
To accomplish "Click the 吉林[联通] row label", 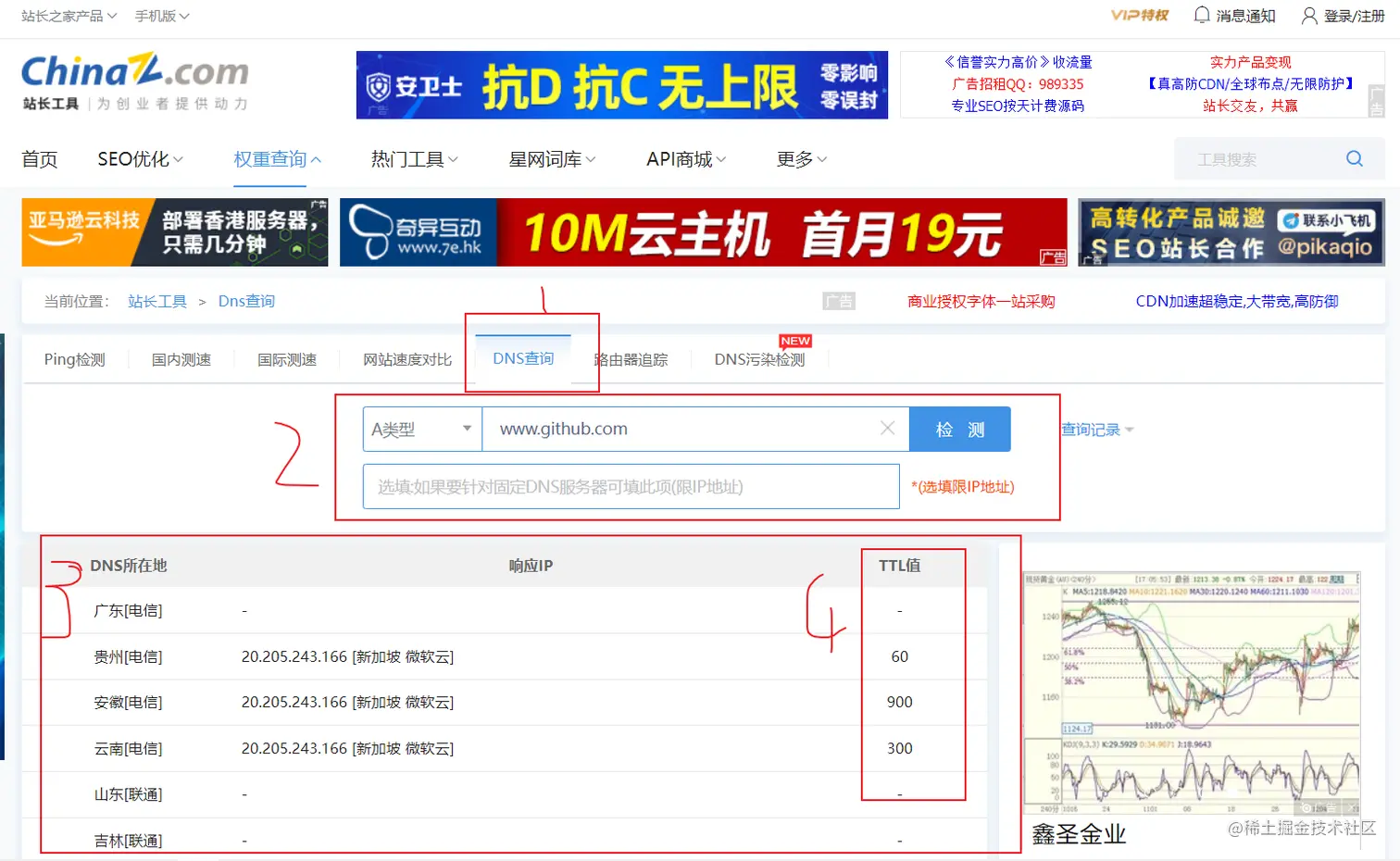I will click(x=128, y=841).
